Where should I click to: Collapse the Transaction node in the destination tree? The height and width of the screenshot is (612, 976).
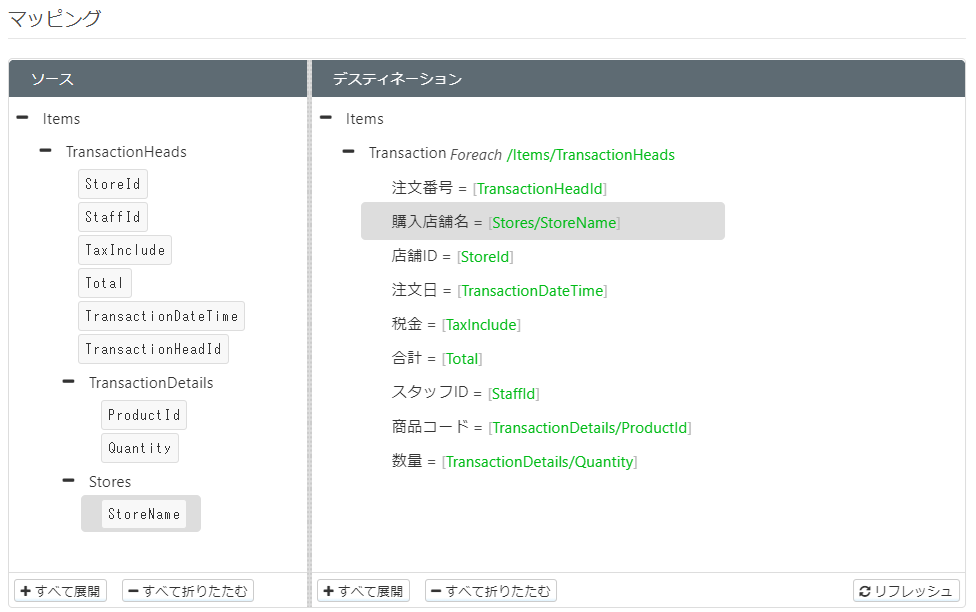point(348,152)
